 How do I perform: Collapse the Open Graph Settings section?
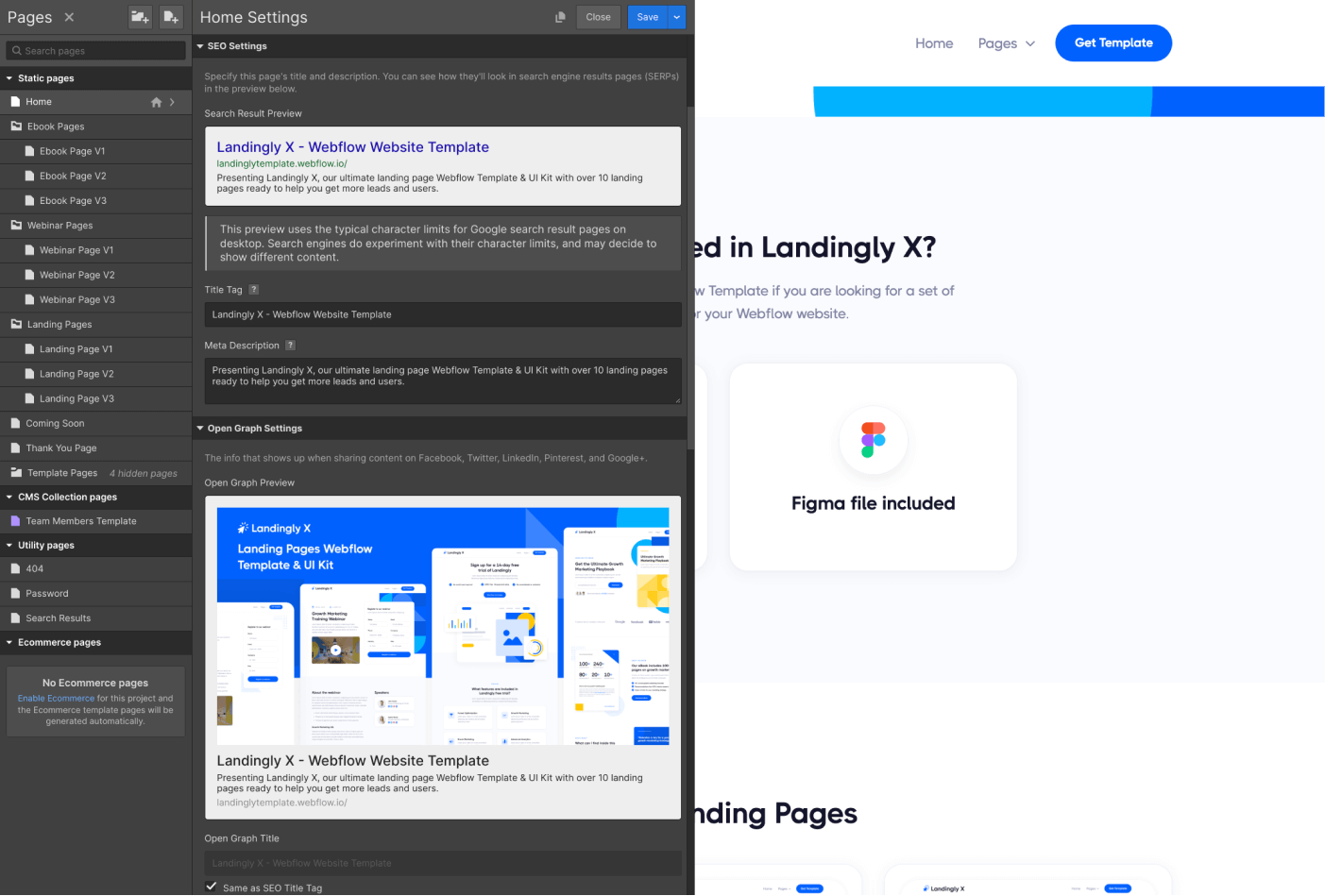coord(200,429)
